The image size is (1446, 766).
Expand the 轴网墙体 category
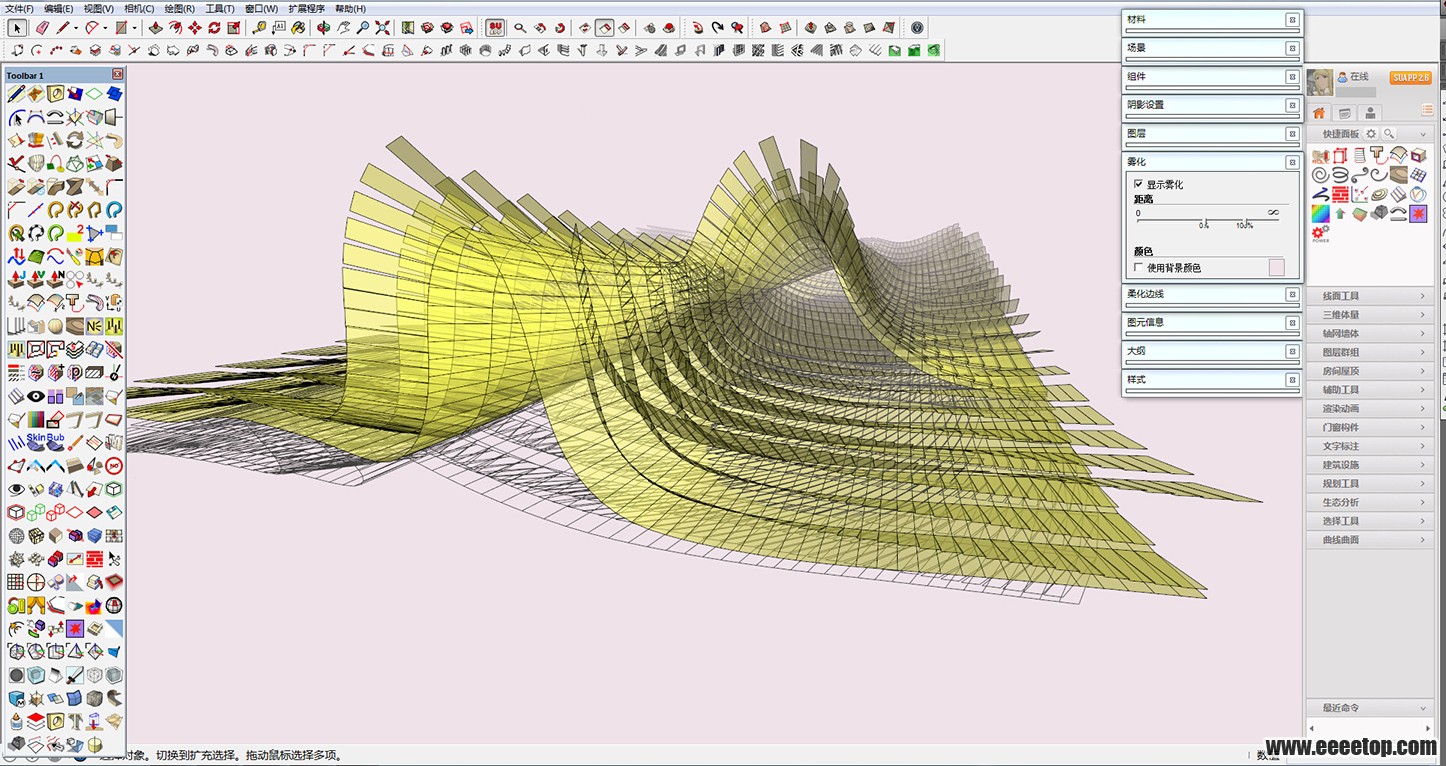pyautogui.click(x=1371, y=334)
